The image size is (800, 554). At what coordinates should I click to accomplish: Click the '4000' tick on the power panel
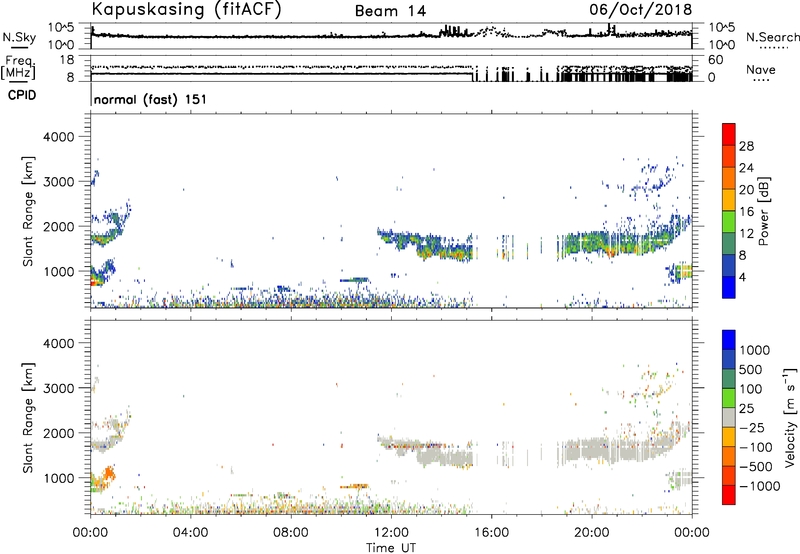click(58, 137)
